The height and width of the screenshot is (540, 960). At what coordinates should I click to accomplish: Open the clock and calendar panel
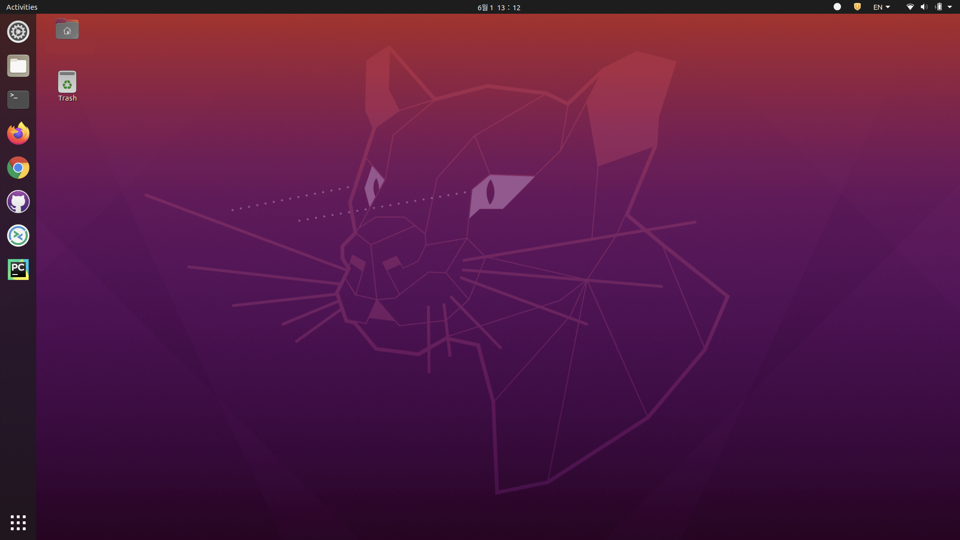(x=498, y=7)
